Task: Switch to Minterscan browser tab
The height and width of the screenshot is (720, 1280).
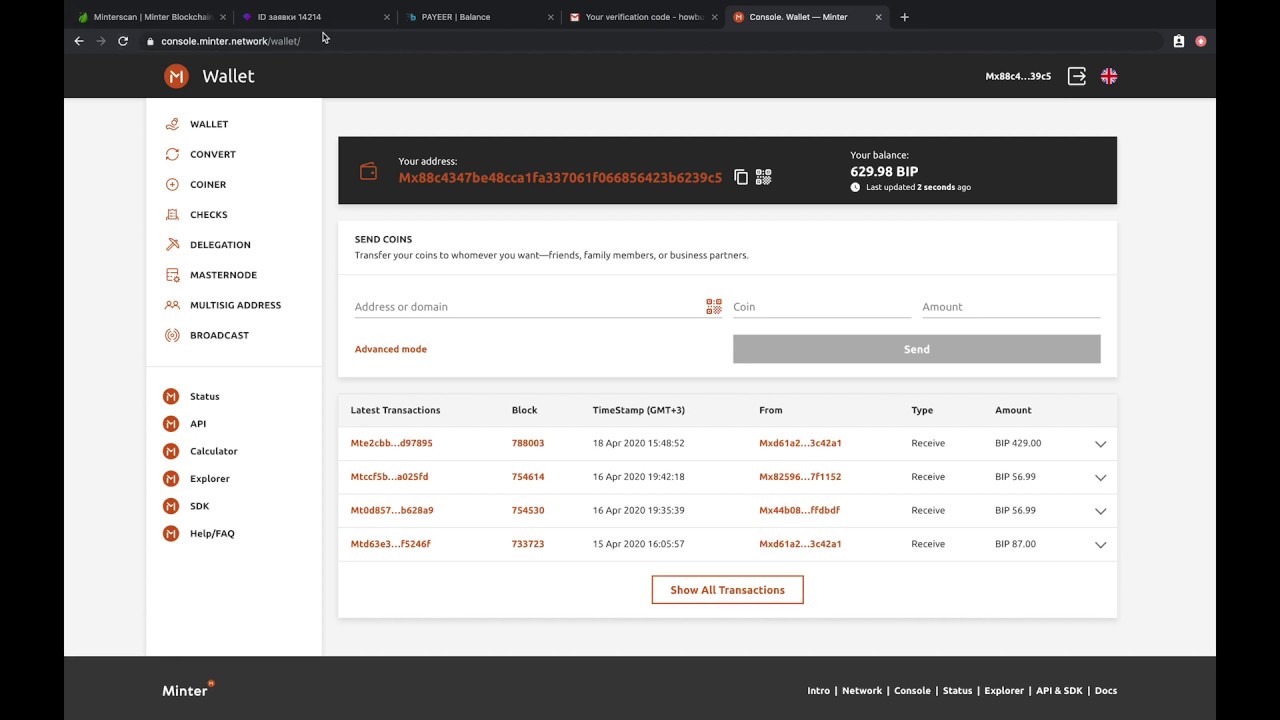Action: click(x=151, y=17)
